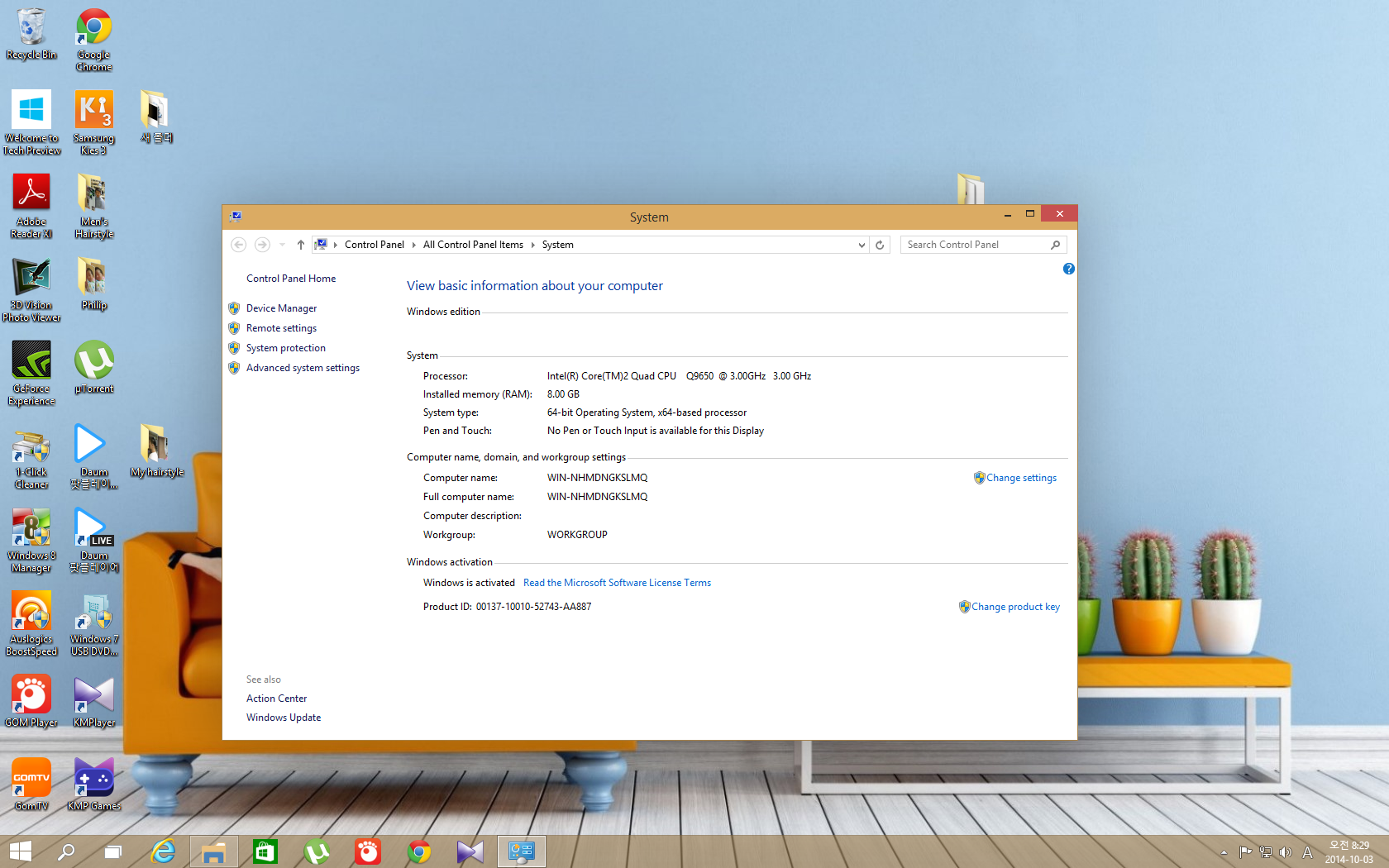
Task: Open Advanced system settings
Action: tap(303, 368)
